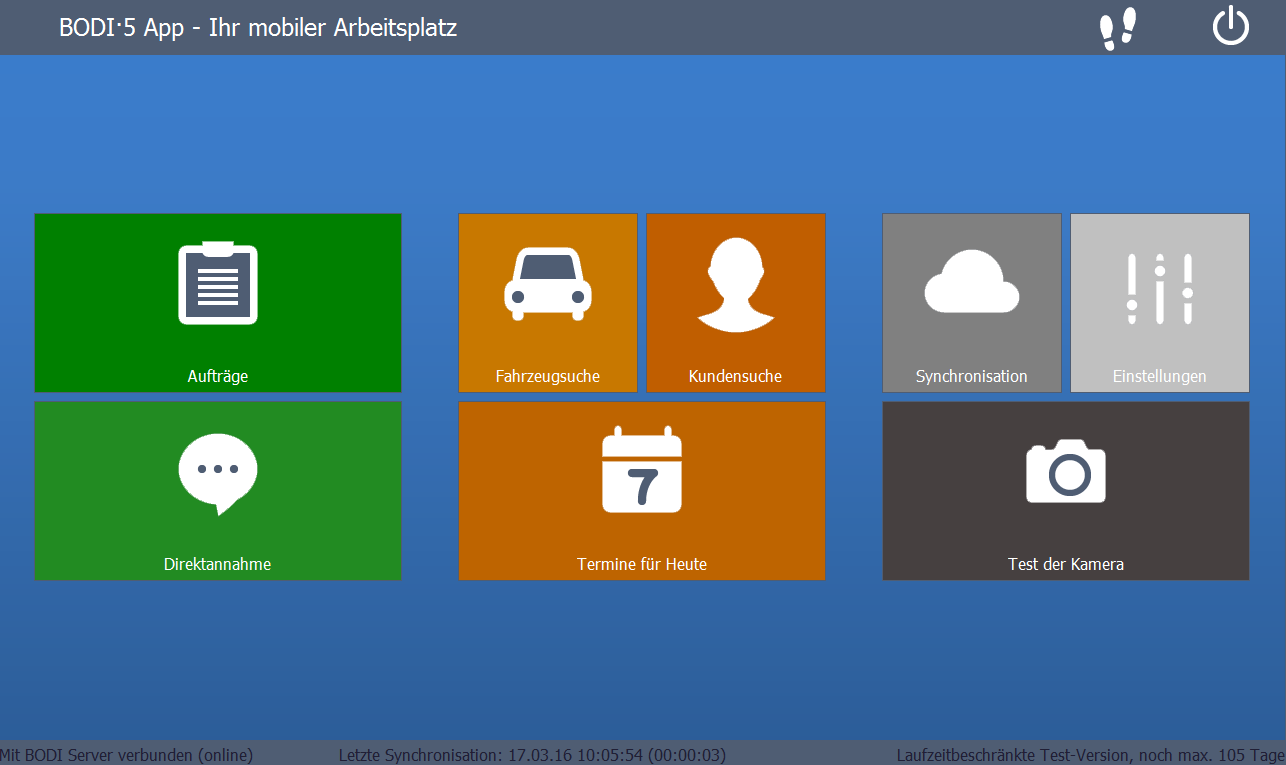Open Einstellungen via its label
This screenshot has height=765, width=1286.
coord(1160,377)
